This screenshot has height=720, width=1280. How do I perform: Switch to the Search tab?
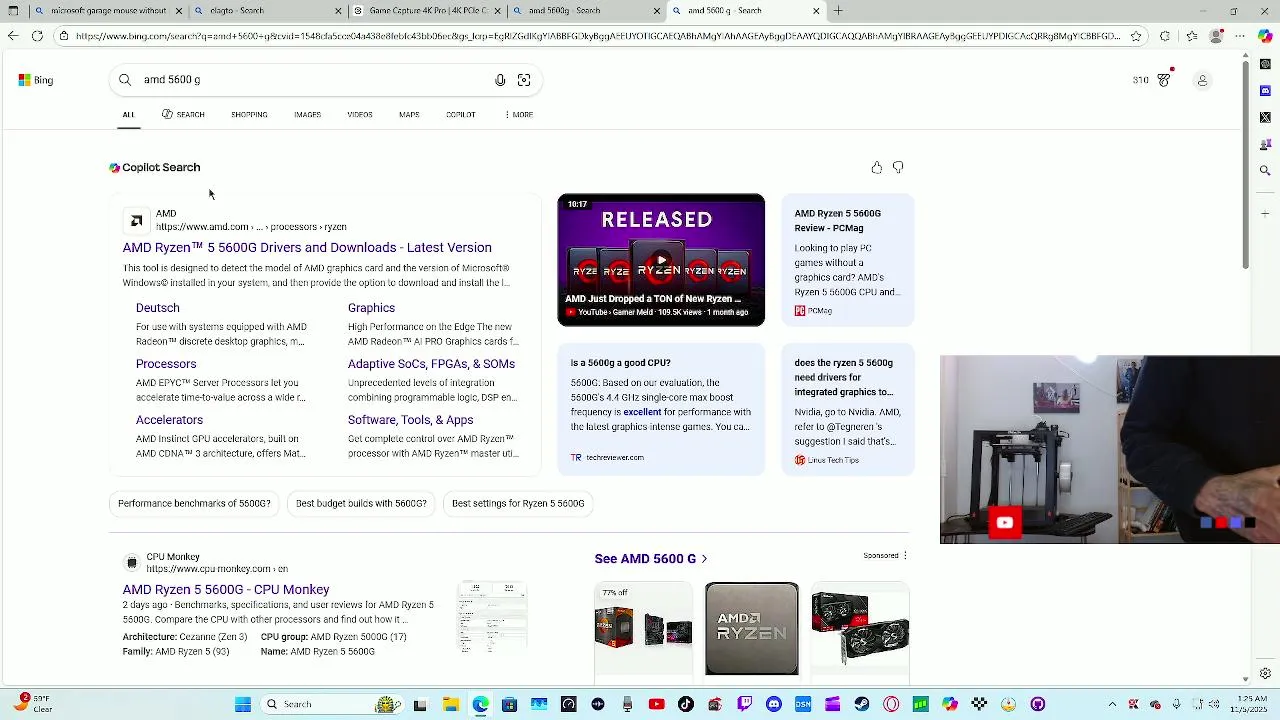pyautogui.click(x=183, y=115)
